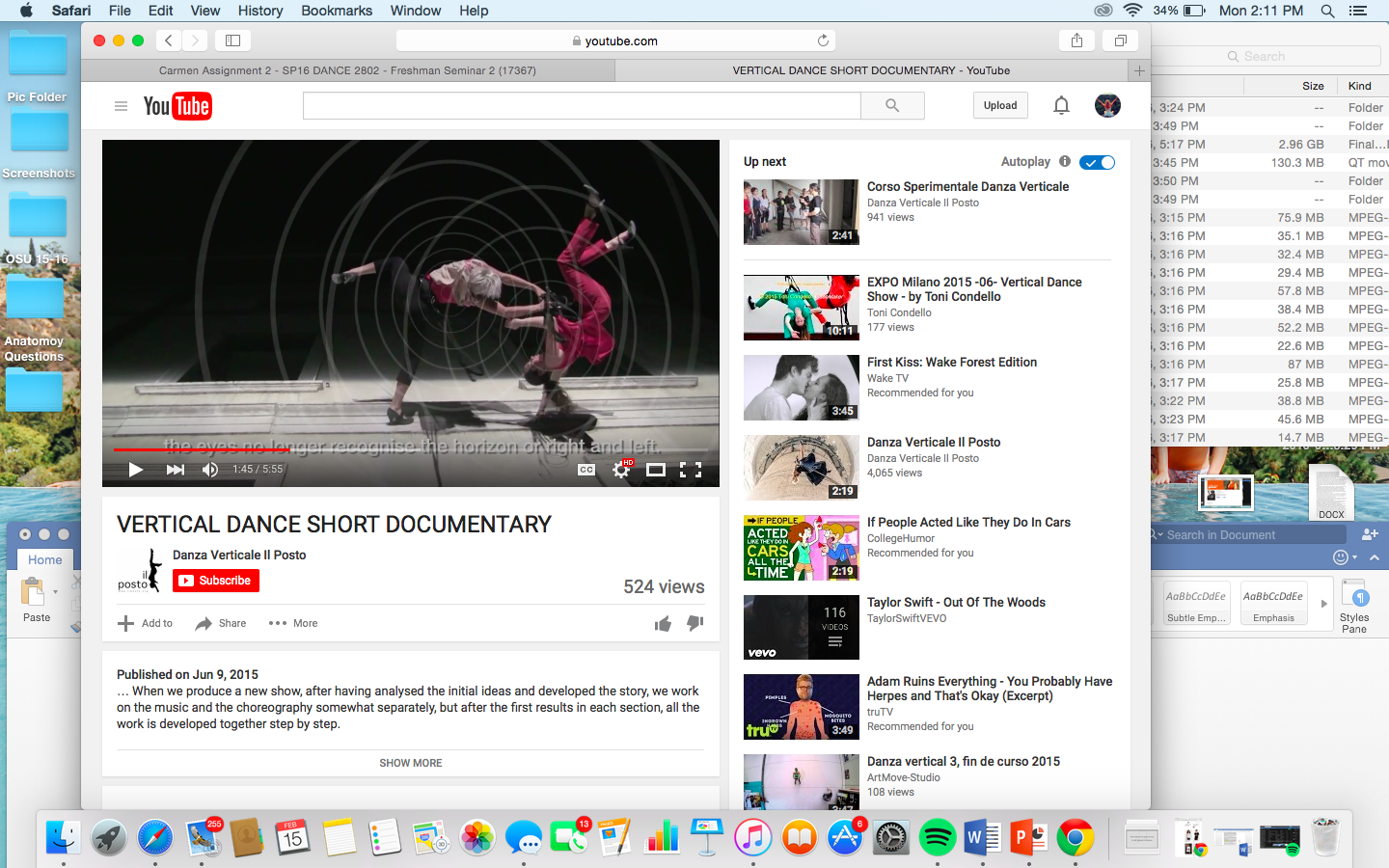
Task: Click the thumbs down dislike icon
Action: [694, 624]
